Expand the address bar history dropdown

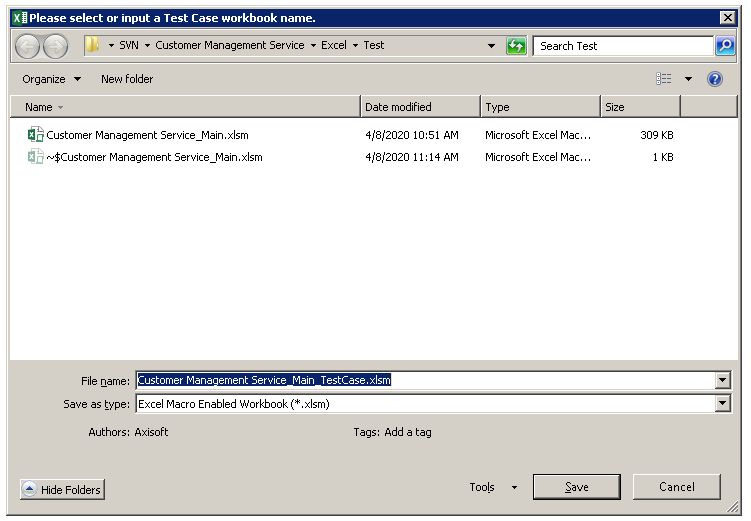point(491,46)
